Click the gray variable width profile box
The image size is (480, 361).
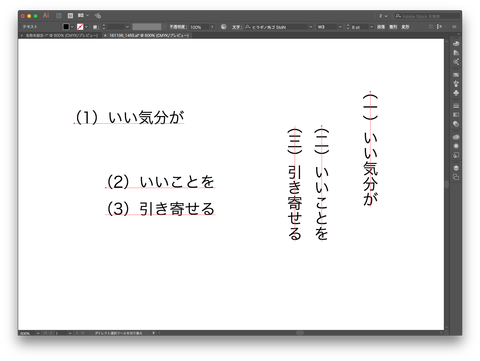coord(147,27)
